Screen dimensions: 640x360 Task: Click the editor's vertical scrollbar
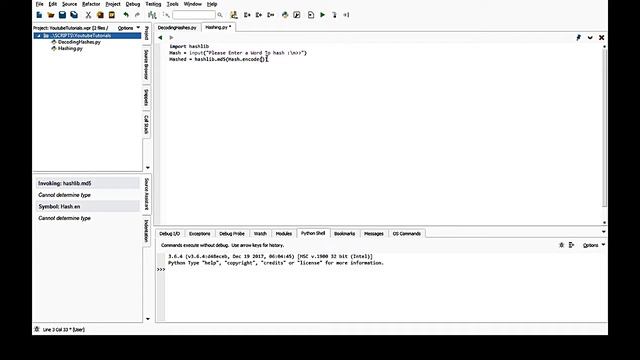604,127
